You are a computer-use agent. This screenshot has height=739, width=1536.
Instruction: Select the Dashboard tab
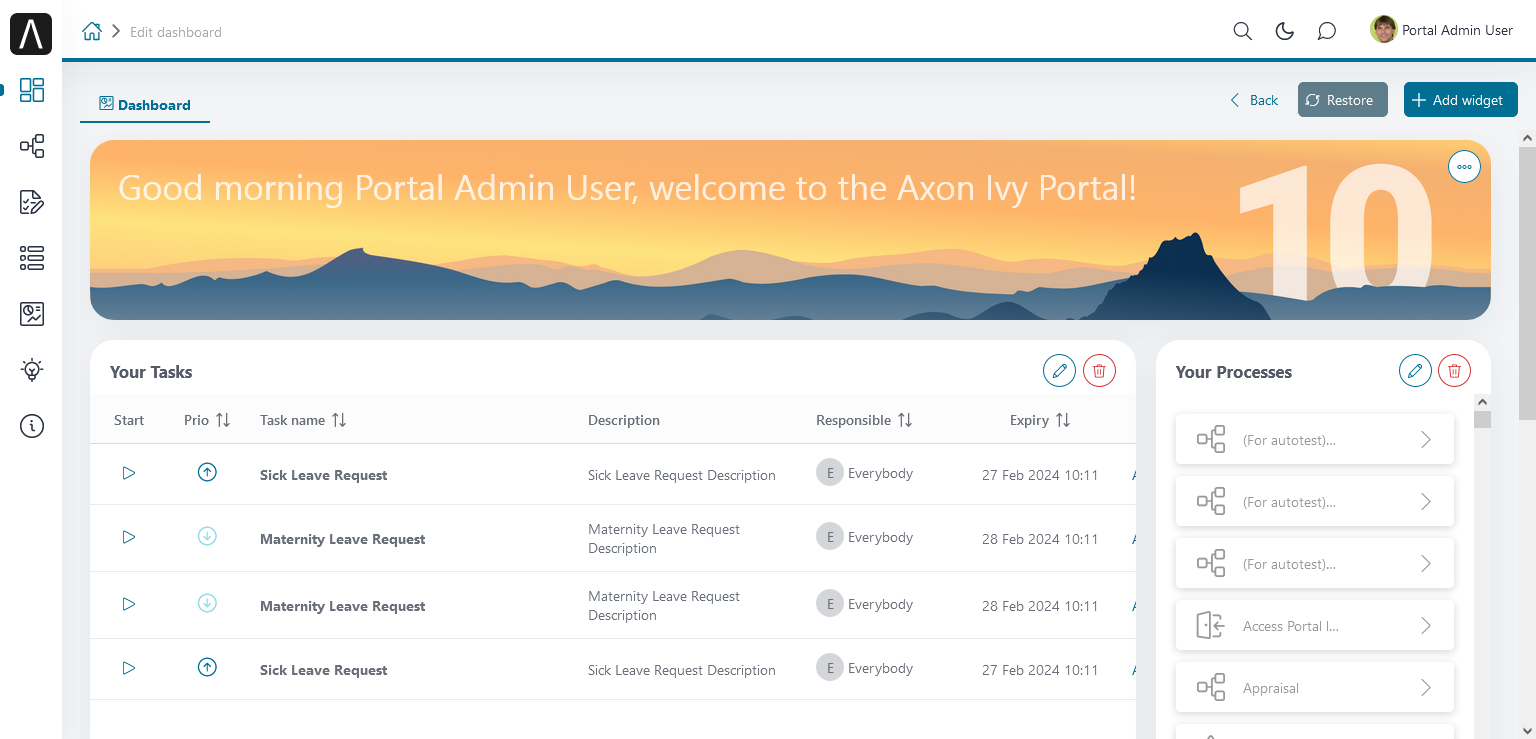pyautogui.click(x=145, y=104)
